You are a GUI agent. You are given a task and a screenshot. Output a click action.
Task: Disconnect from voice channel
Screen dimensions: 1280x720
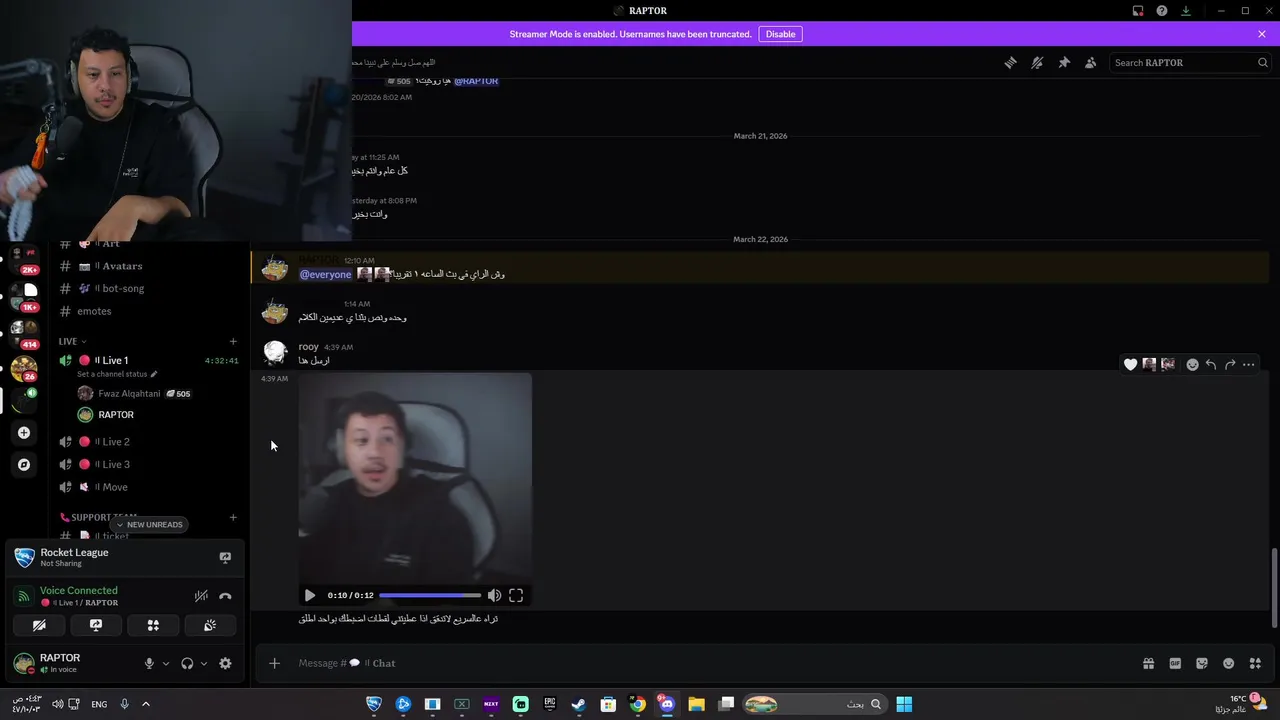225,596
